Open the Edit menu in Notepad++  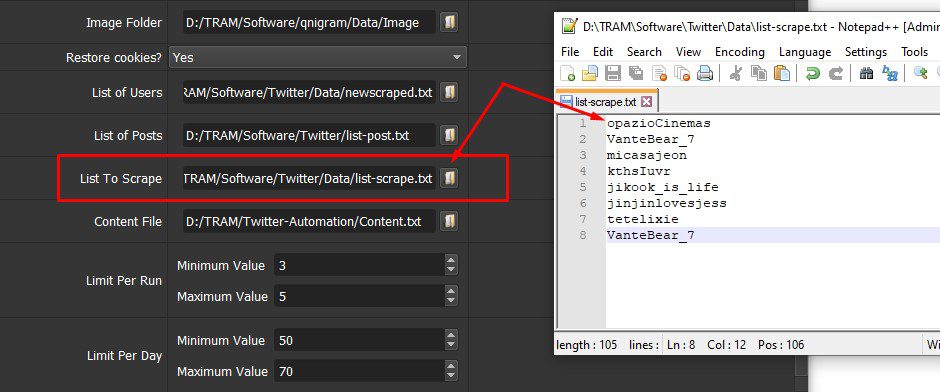(603, 52)
